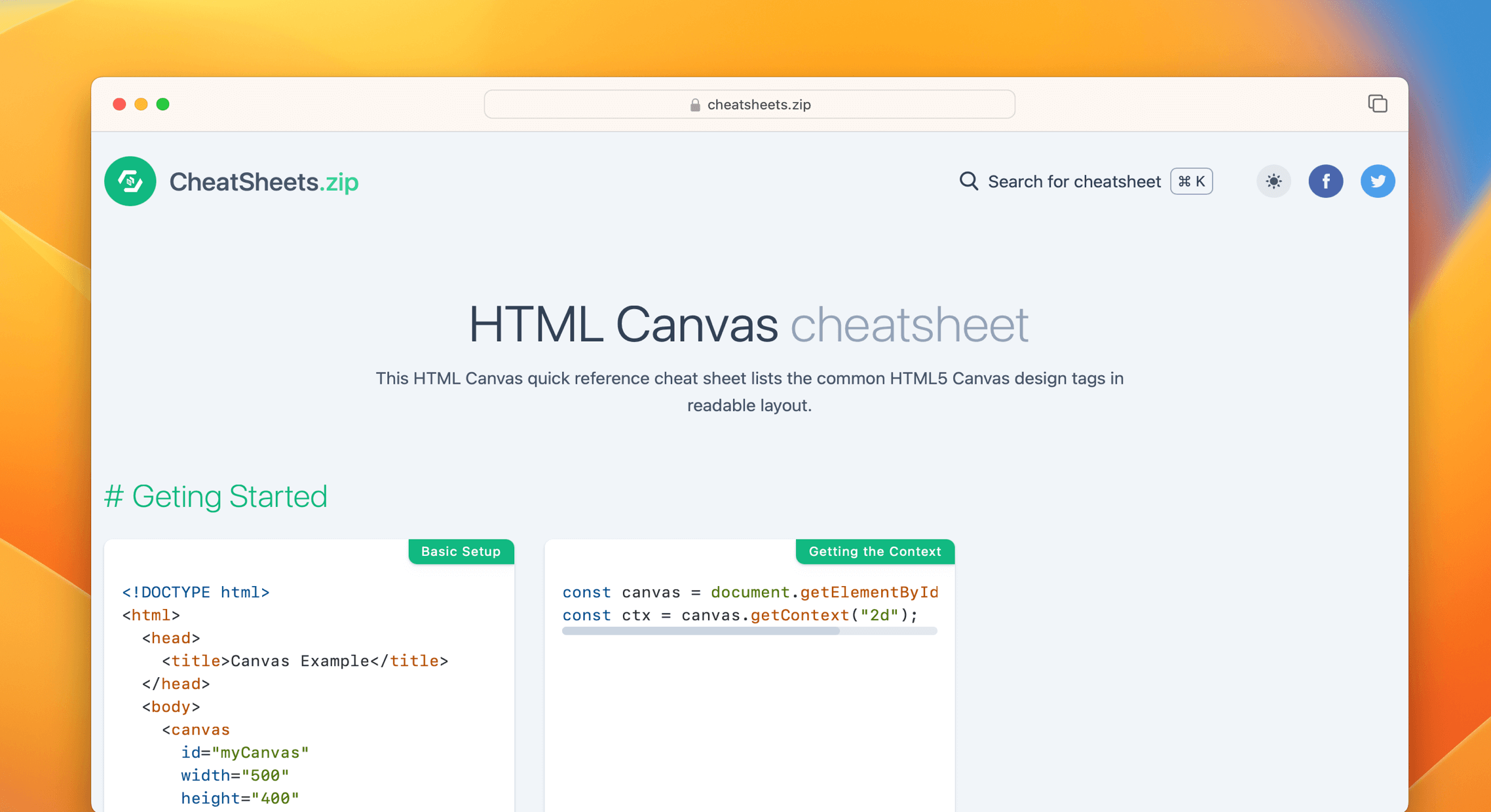The width and height of the screenshot is (1491, 812).
Task: Open the Search for cheatsheet field
Action: (1074, 181)
